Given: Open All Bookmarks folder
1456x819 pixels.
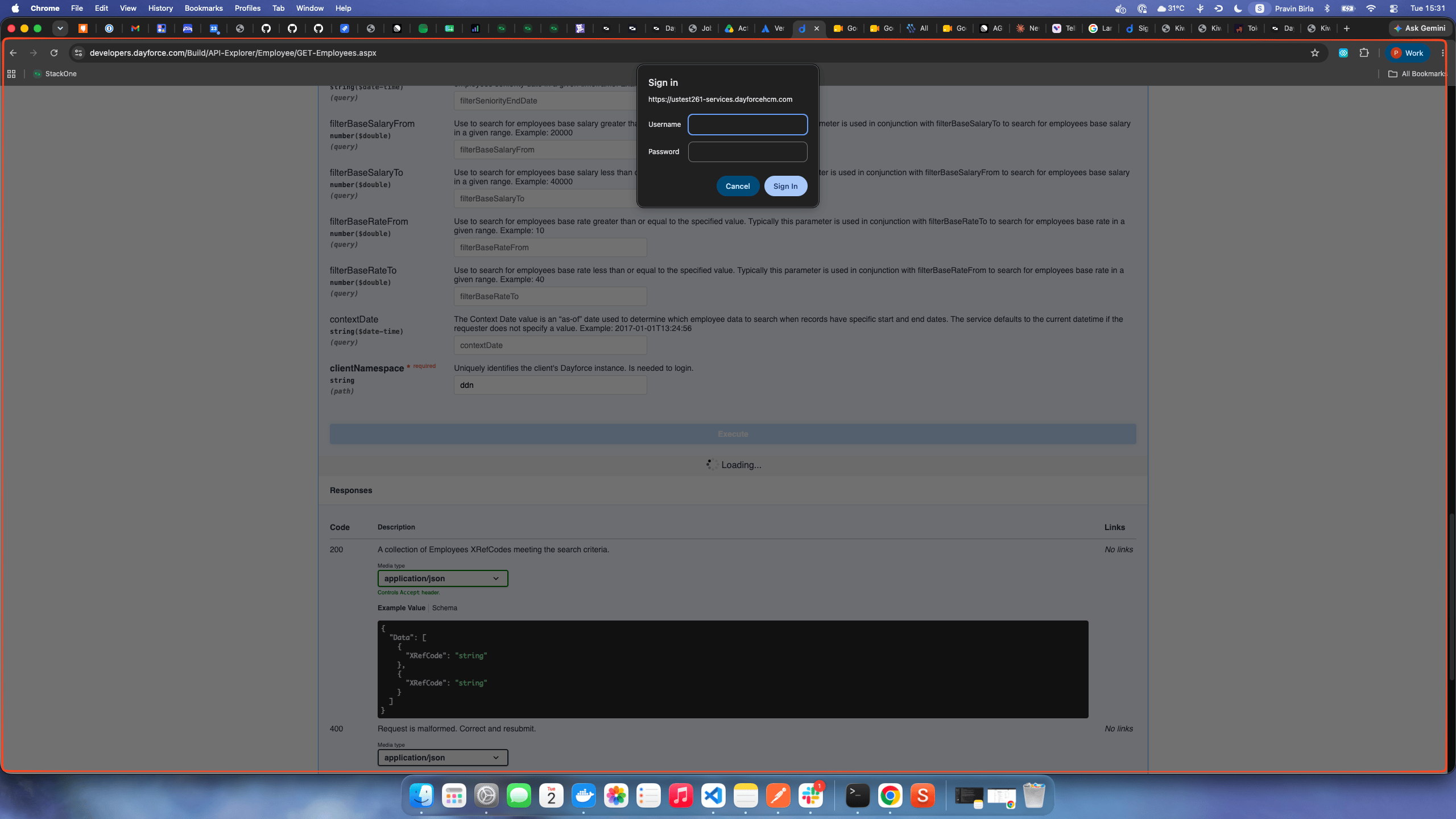Looking at the screenshot, I should 1417,74.
